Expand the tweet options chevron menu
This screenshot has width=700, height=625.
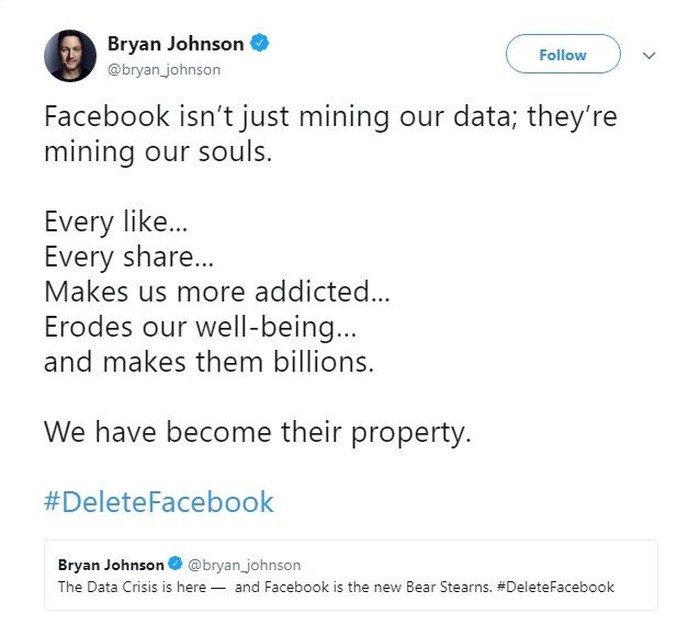coord(650,56)
